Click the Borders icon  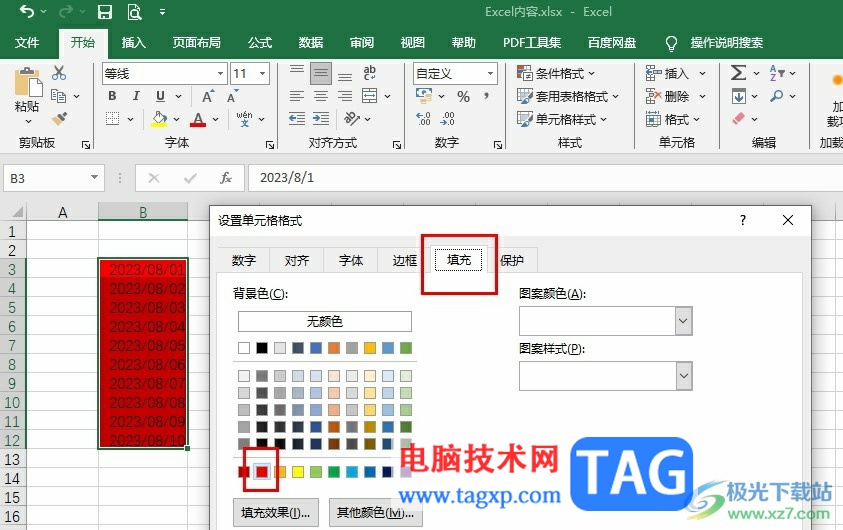click(x=112, y=118)
